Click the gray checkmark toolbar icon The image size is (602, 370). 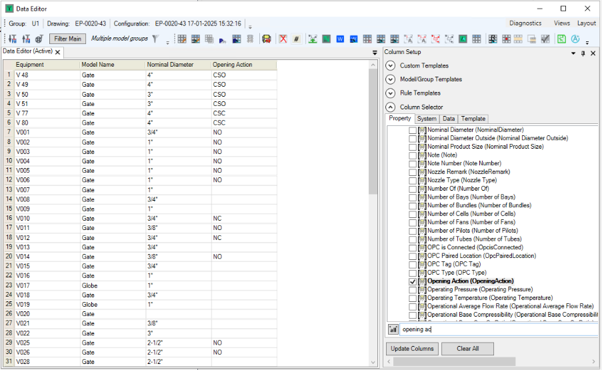pyautogui.click(x=545, y=39)
